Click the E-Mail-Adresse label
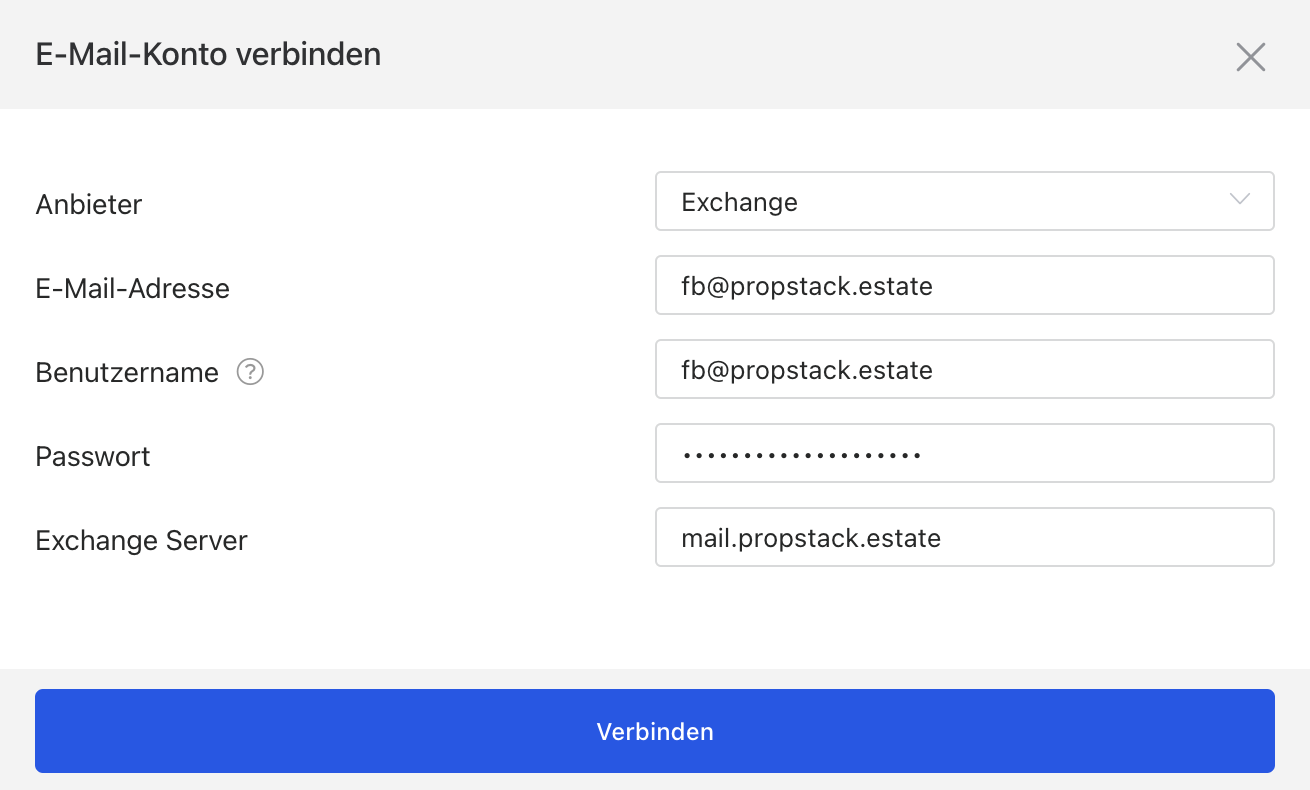 [132, 289]
